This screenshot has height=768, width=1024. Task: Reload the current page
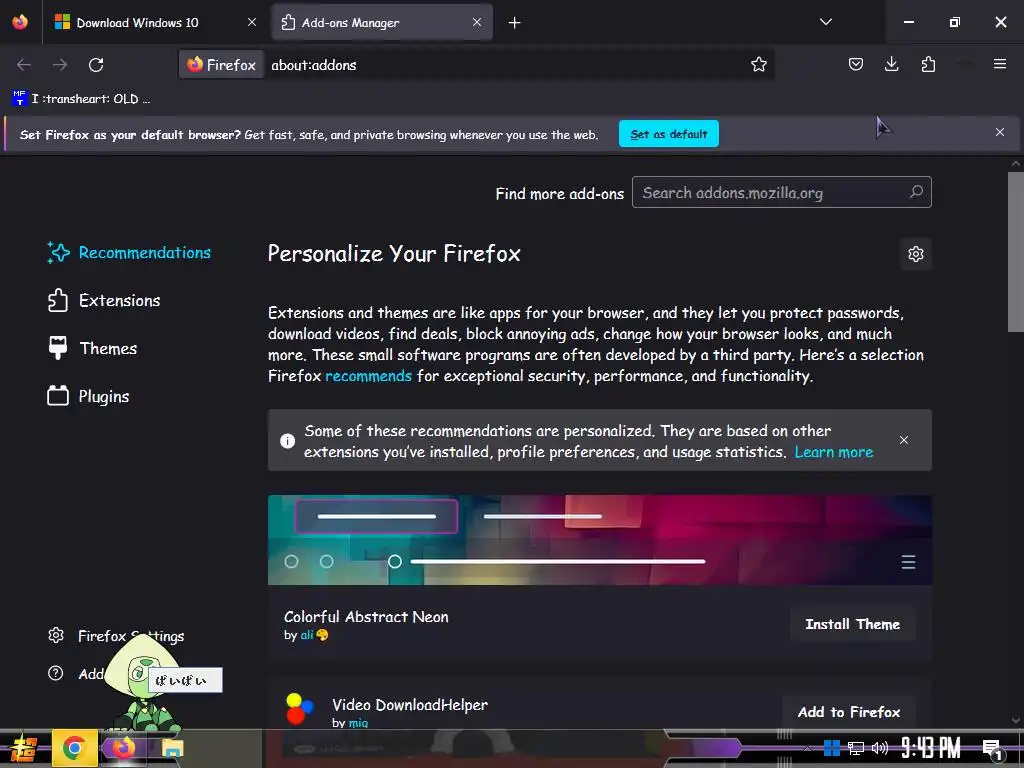[x=96, y=65]
